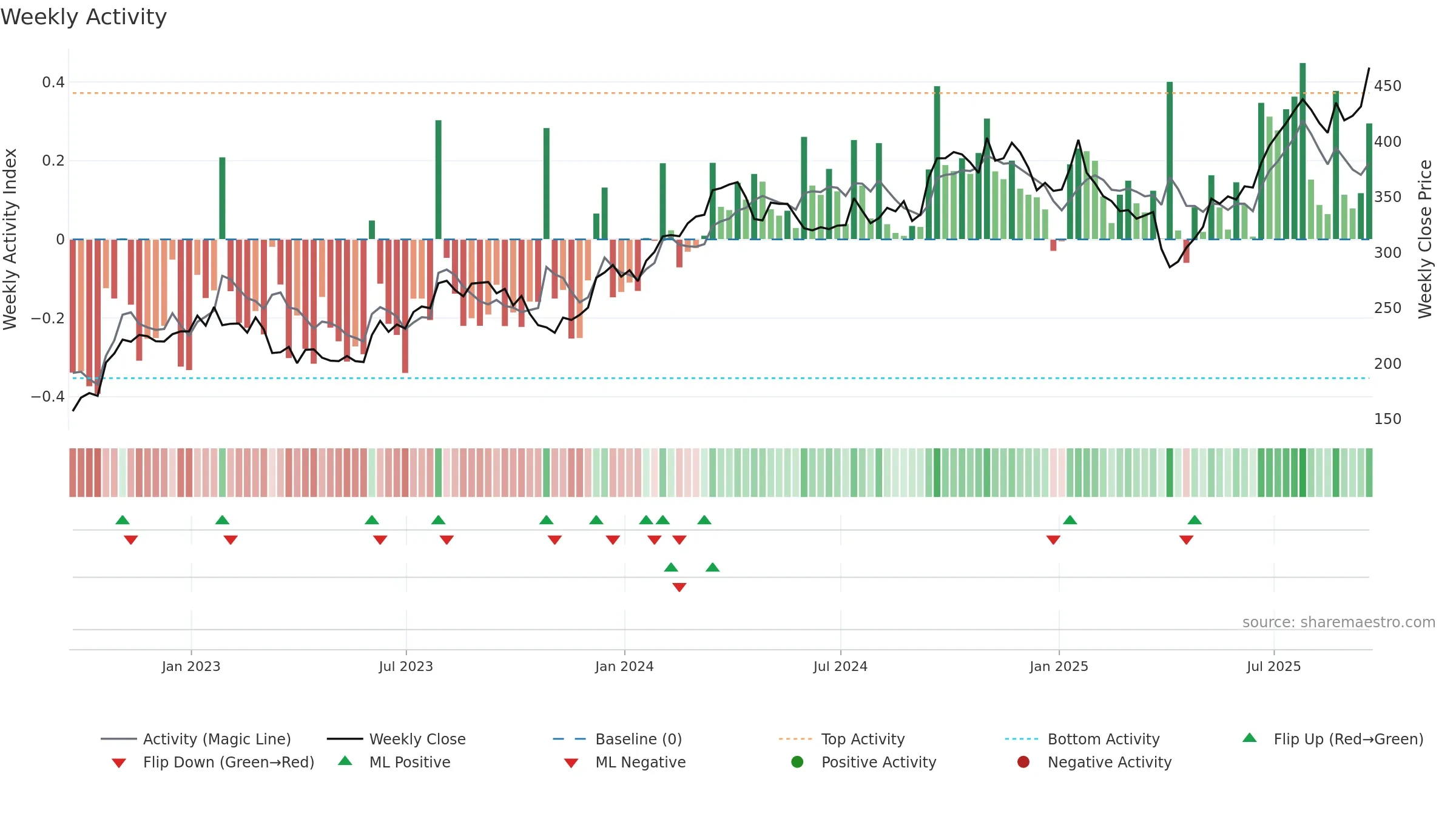The width and height of the screenshot is (1456, 819).
Task: Click the 150 price axis tick label
Action: click(x=1388, y=419)
